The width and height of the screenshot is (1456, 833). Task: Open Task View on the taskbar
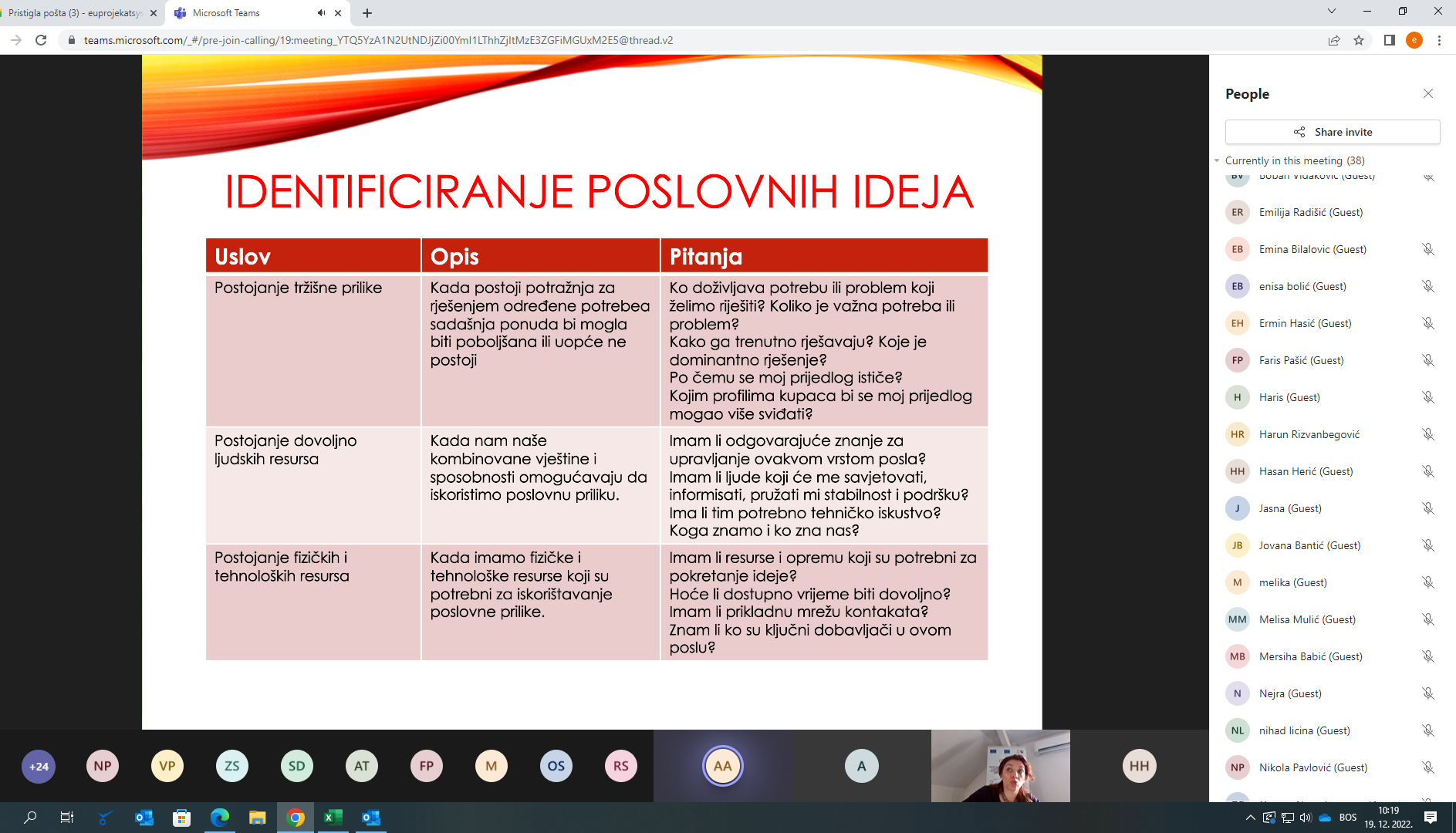pyautogui.click(x=67, y=818)
